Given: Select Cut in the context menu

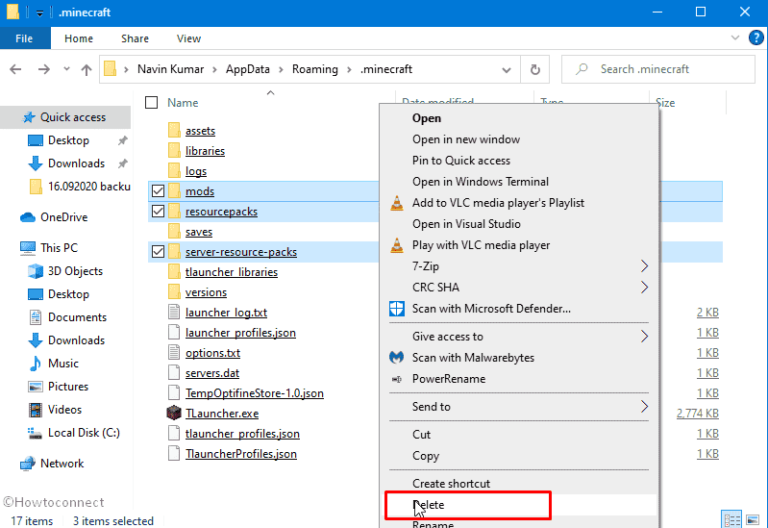Looking at the screenshot, I should [x=421, y=434].
